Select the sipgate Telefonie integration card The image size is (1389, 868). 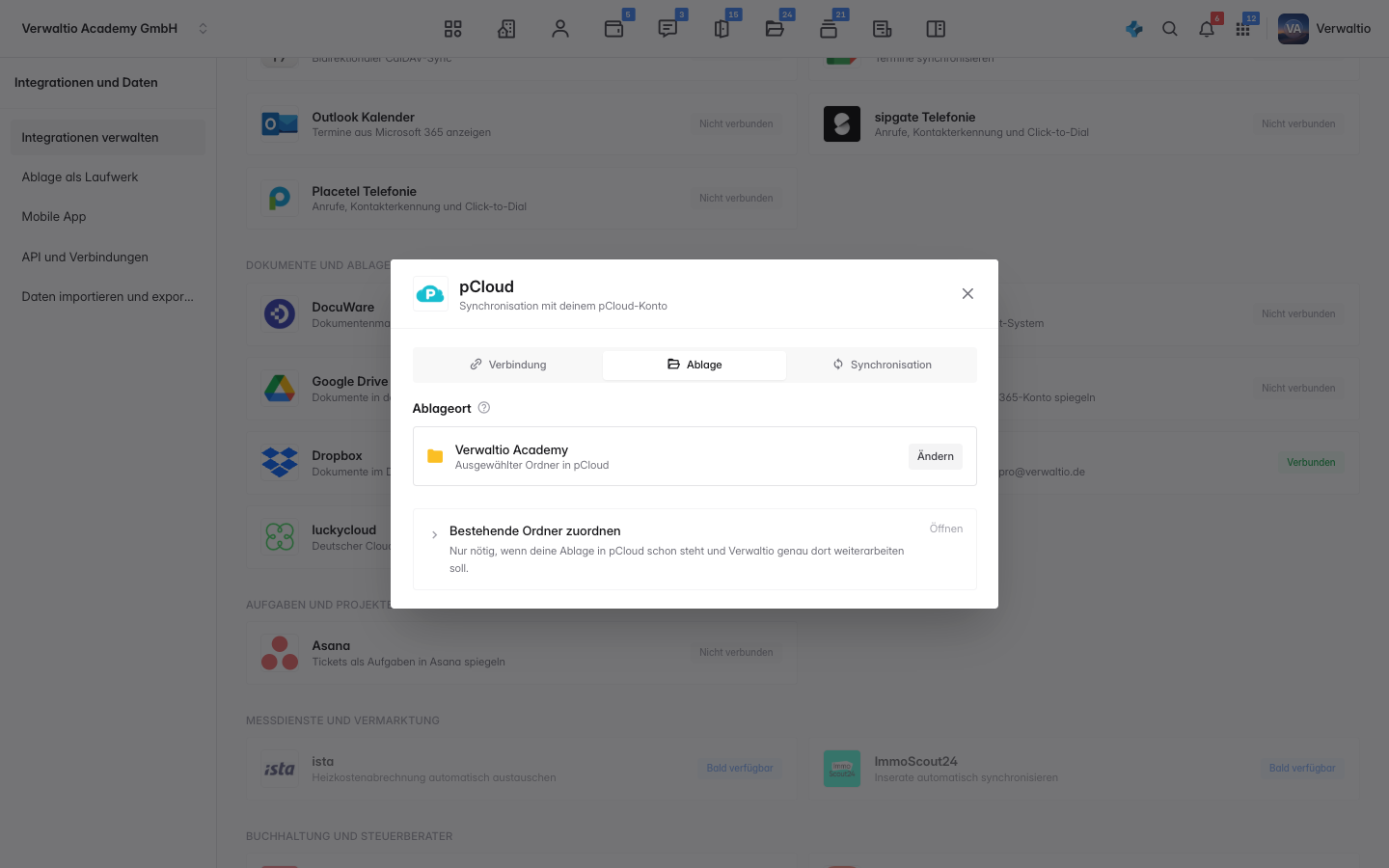pos(1084,124)
